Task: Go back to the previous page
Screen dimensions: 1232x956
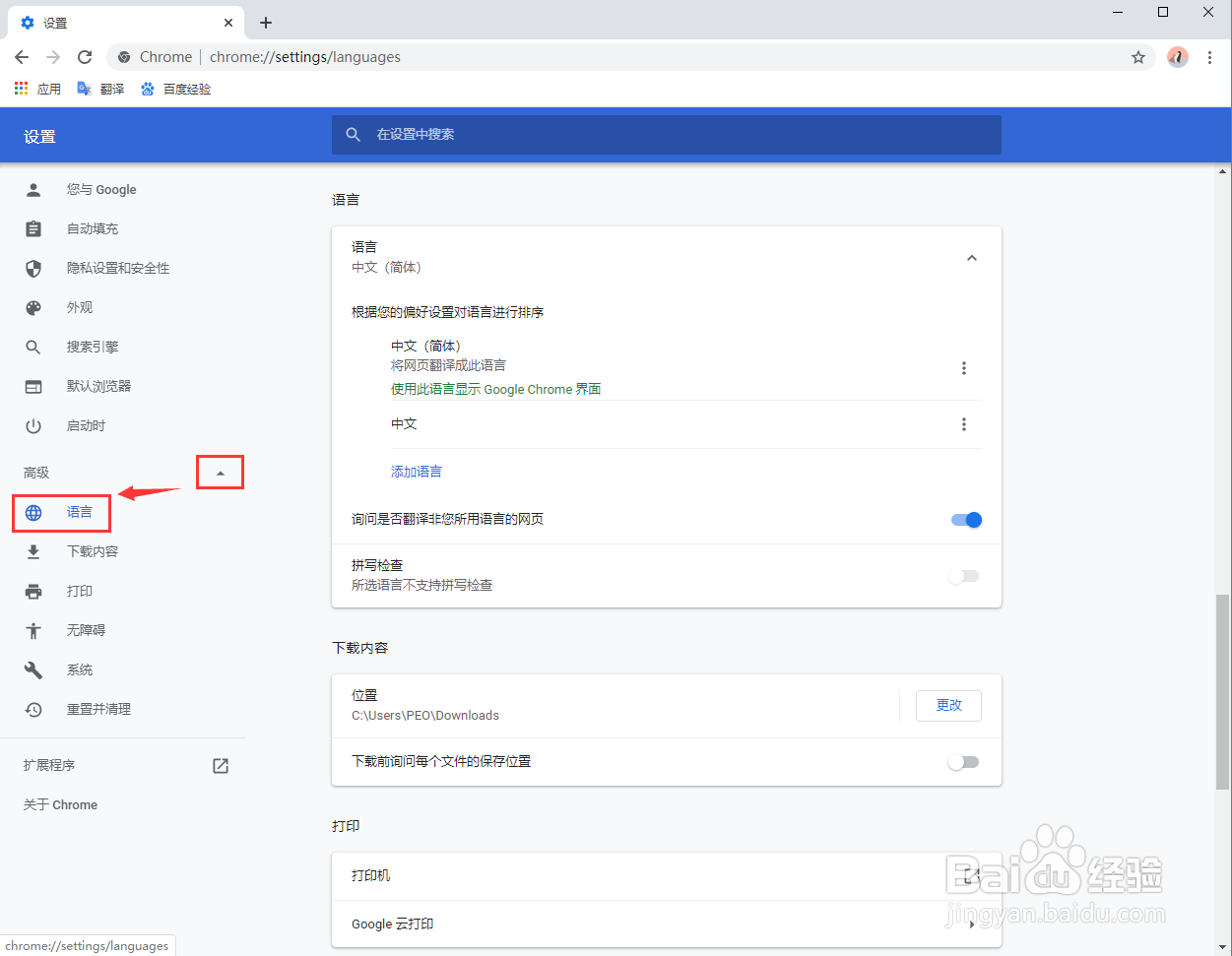Action: tap(22, 57)
